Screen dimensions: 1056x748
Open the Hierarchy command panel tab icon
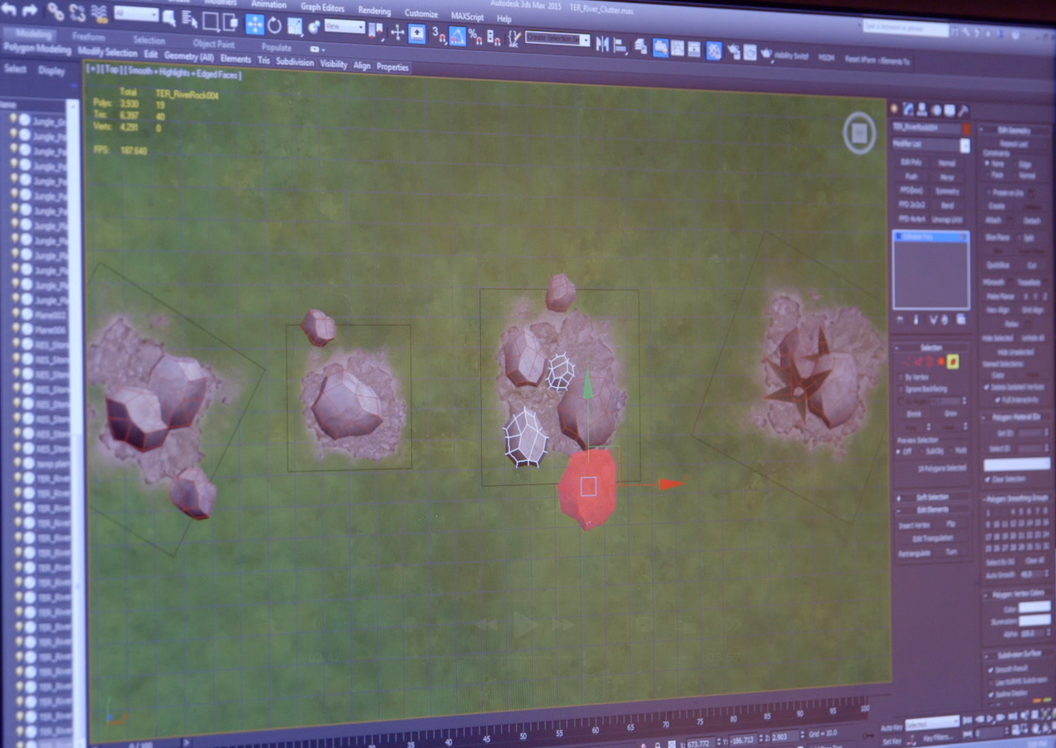[922, 110]
